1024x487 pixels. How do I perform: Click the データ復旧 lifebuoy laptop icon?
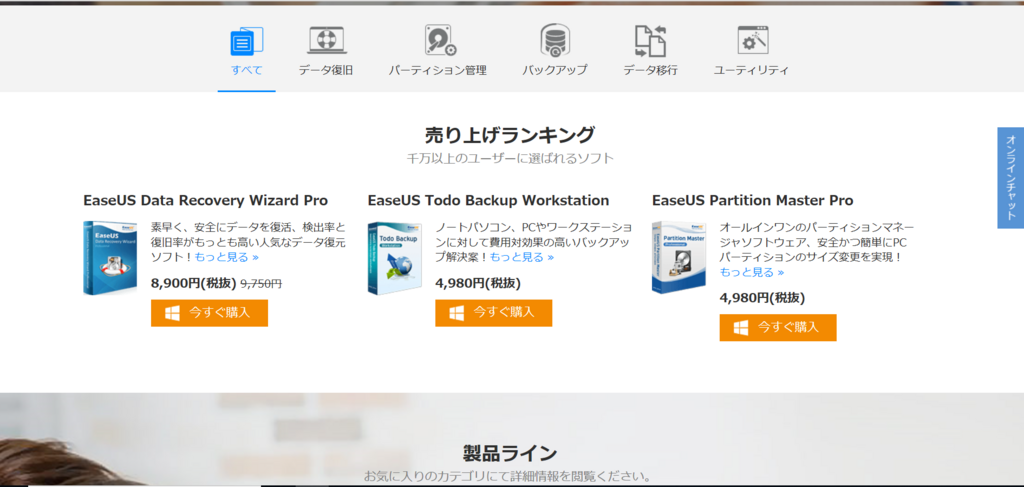click(x=327, y=40)
